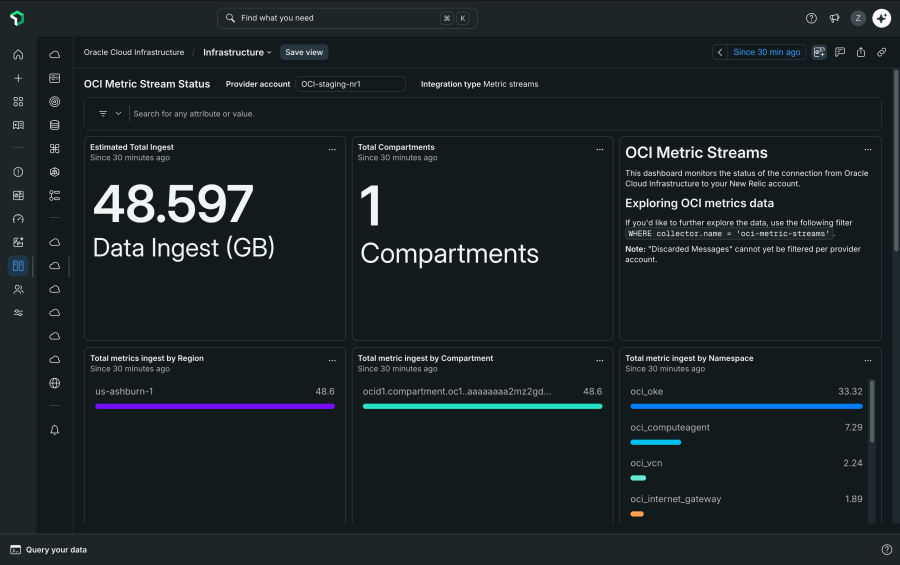This screenshot has height=565, width=900.
Task: Open the command-symbol icon in secondary sidebar
Action: click(x=55, y=149)
